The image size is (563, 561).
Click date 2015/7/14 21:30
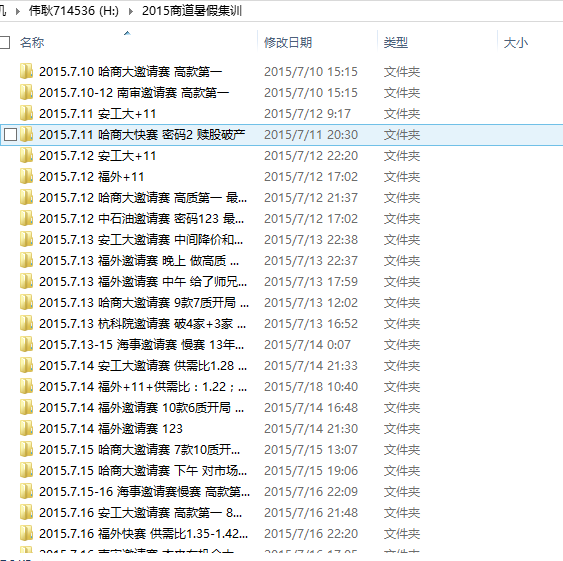pos(311,428)
